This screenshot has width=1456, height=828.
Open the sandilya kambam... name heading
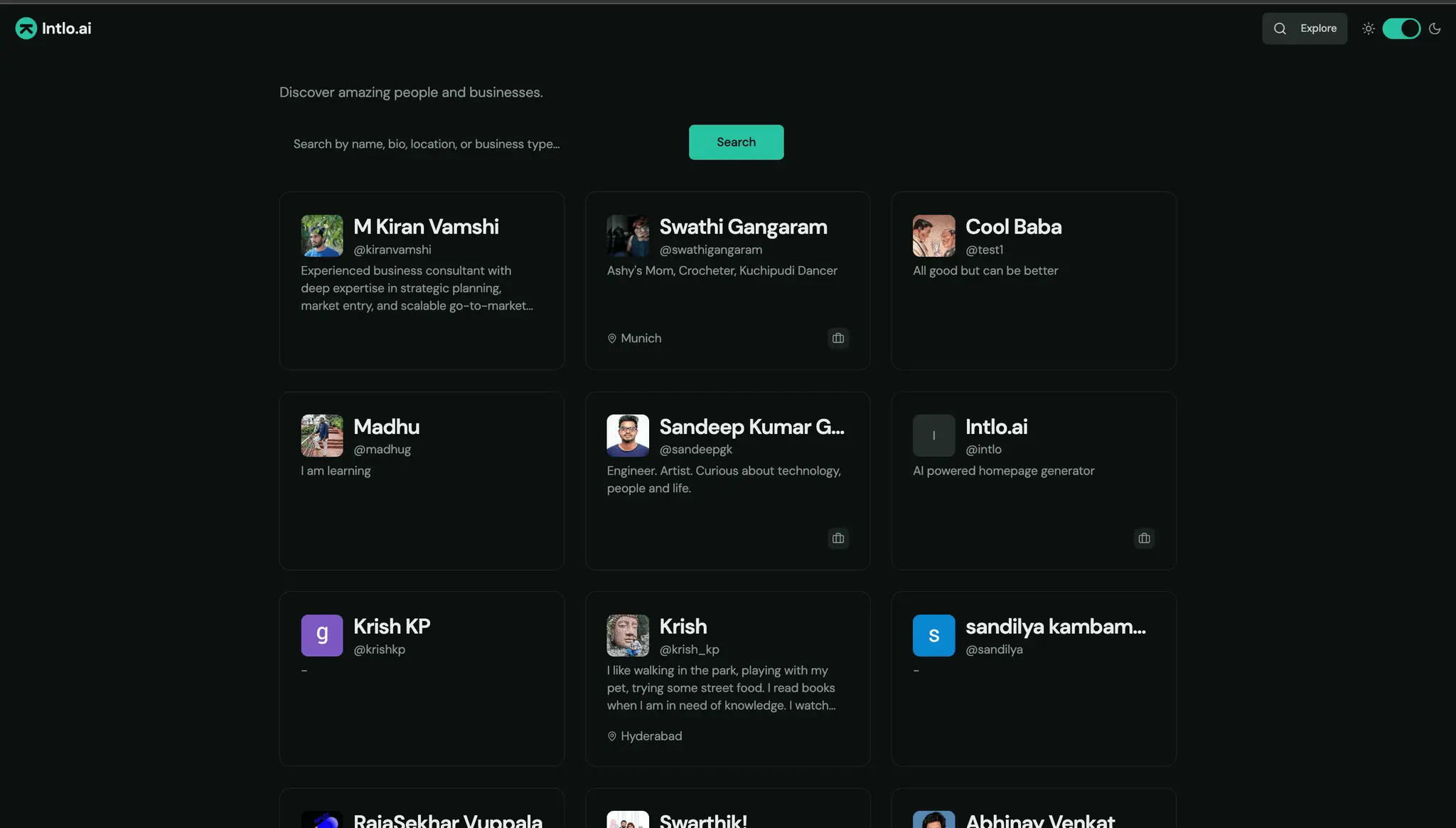(1055, 627)
